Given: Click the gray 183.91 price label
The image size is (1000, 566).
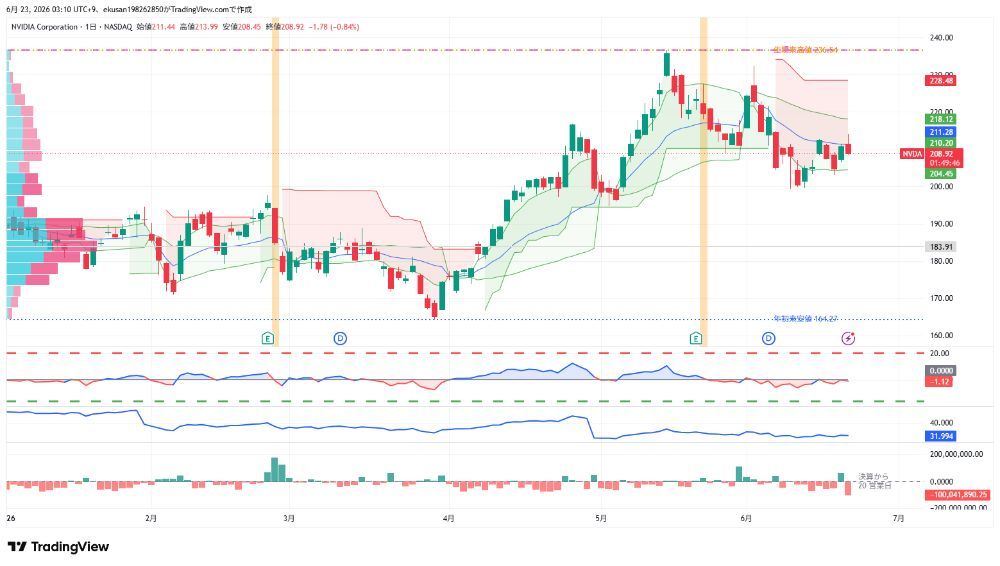Looking at the screenshot, I should click(x=941, y=247).
